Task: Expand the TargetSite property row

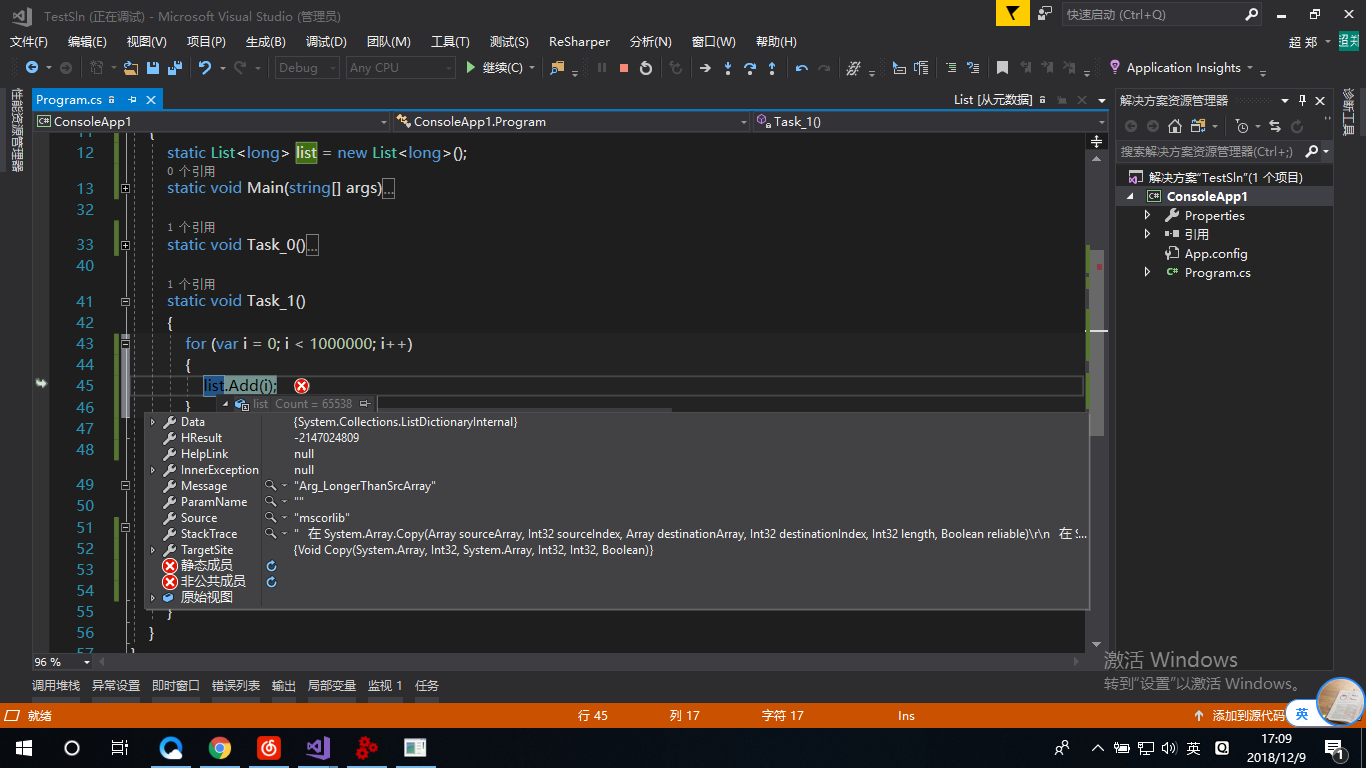Action: point(153,550)
